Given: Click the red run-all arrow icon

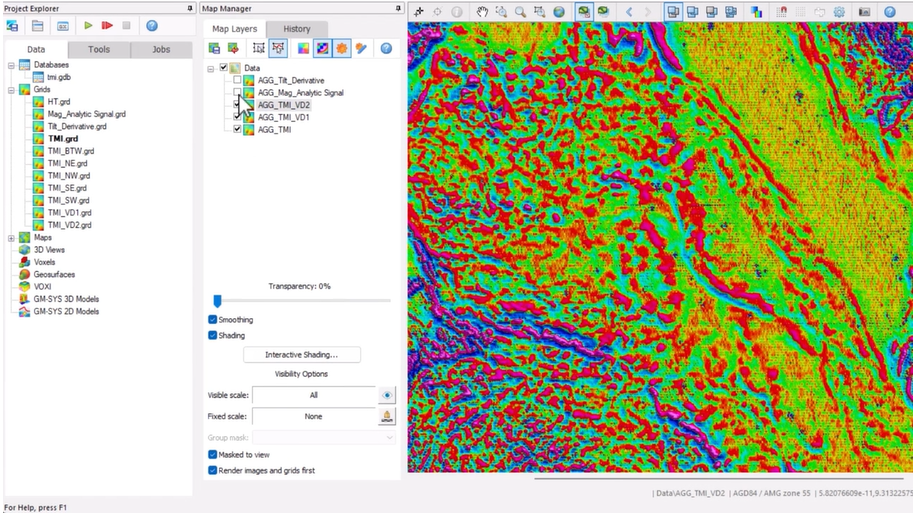Looking at the screenshot, I should pyautogui.click(x=107, y=26).
